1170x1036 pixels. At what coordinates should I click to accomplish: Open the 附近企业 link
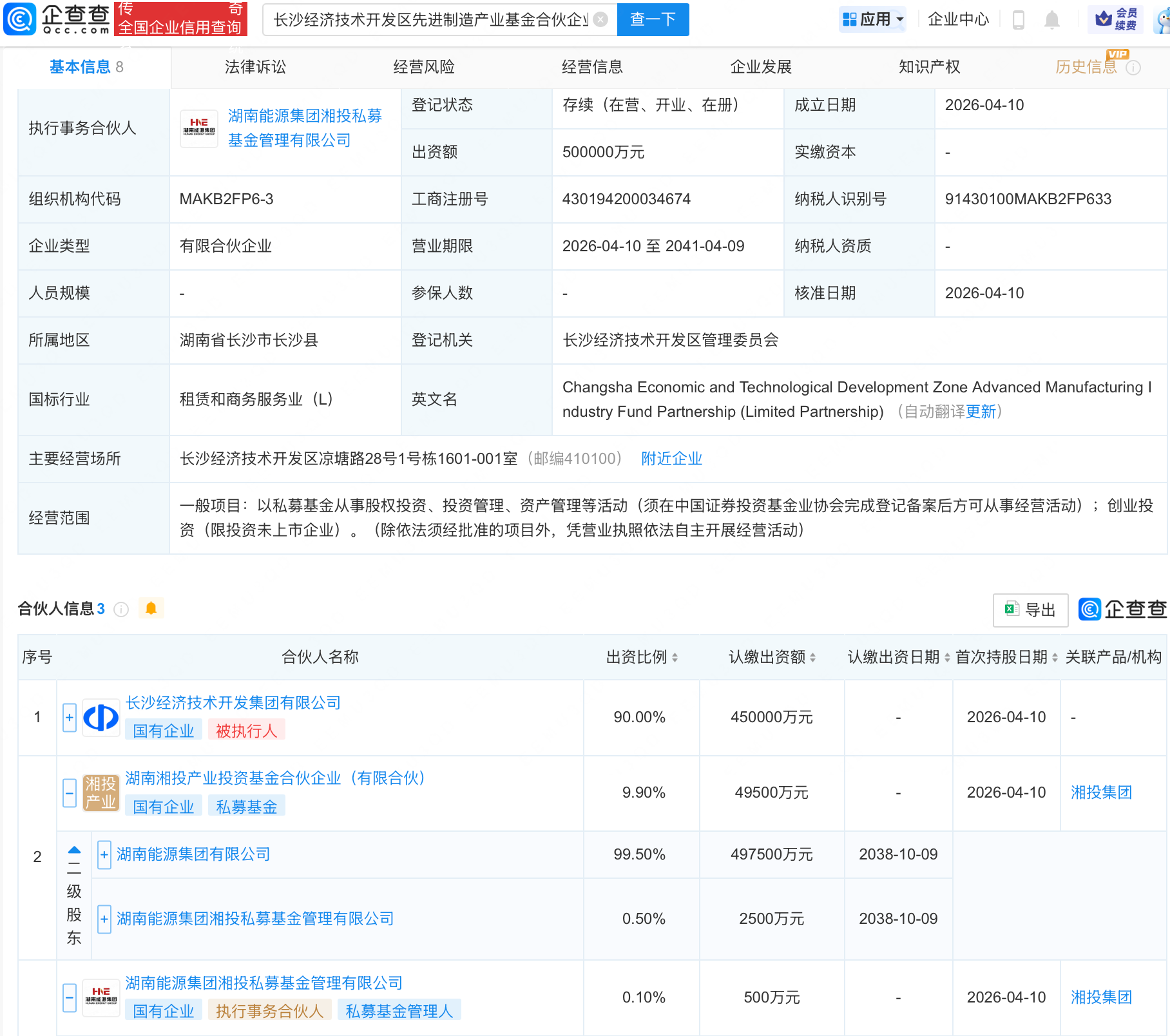[x=671, y=459]
